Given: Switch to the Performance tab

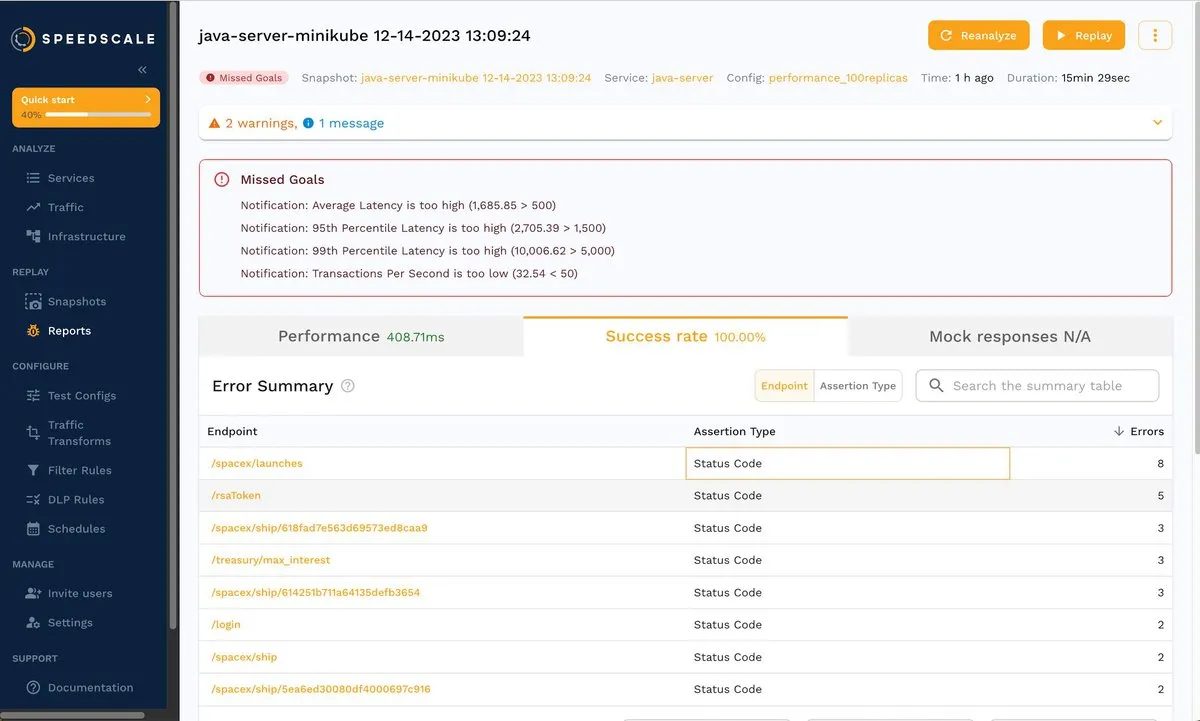Looking at the screenshot, I should point(361,337).
